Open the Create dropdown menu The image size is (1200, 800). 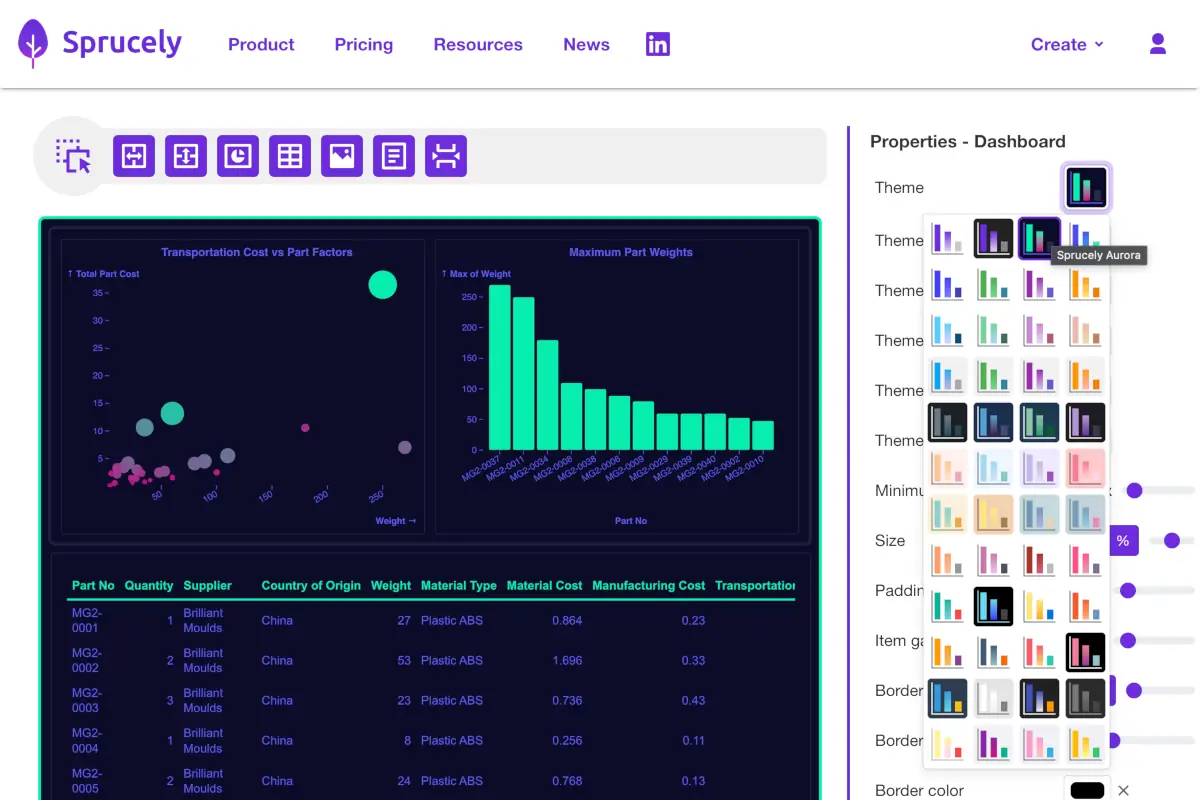pyautogui.click(x=1067, y=44)
